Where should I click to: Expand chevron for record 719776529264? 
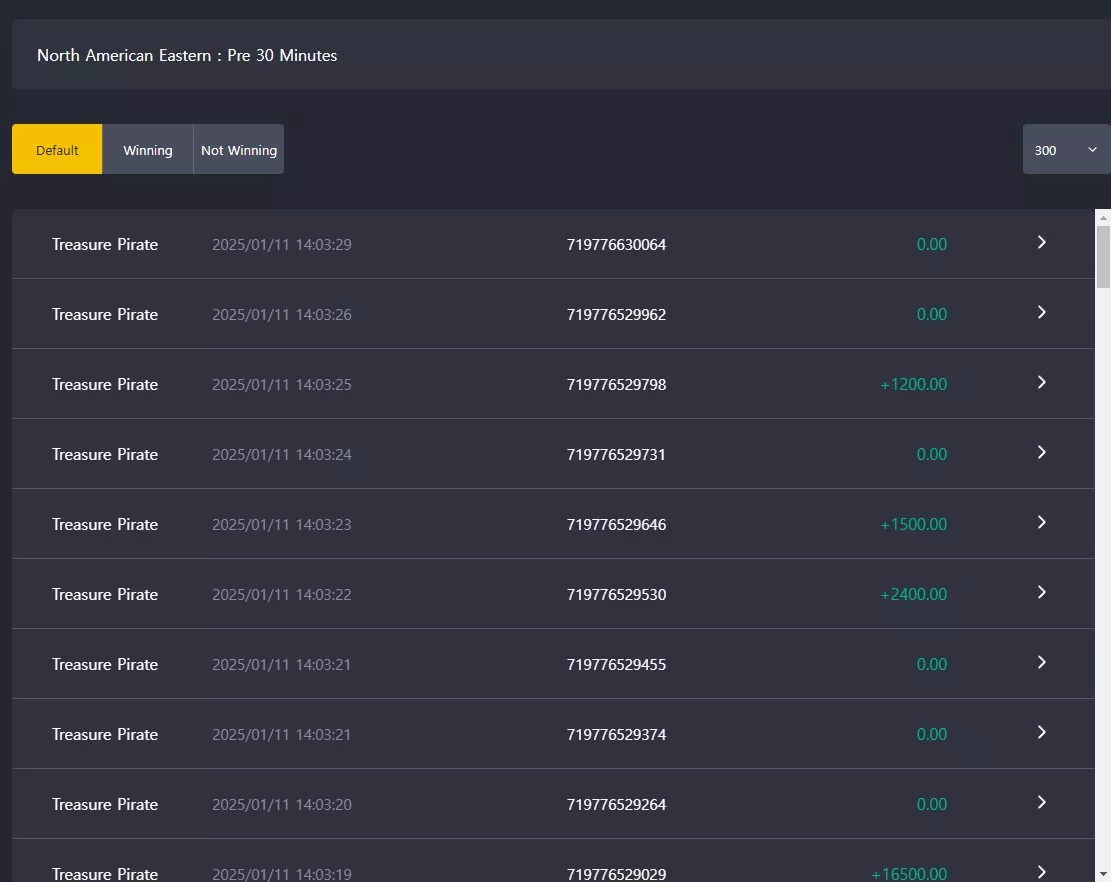coord(1042,802)
